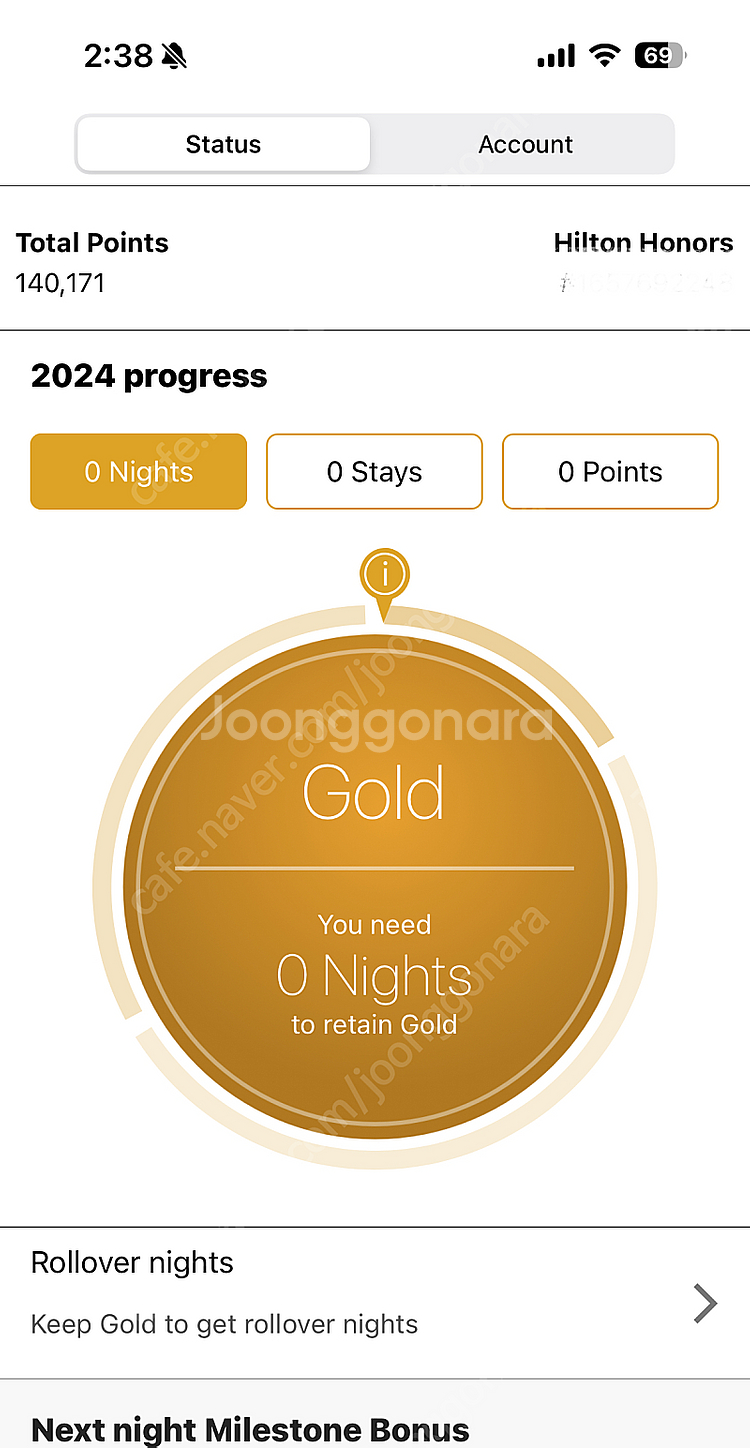This screenshot has height=1448, width=750.
Task: Select the 0 Nights progress view
Action: 139,472
